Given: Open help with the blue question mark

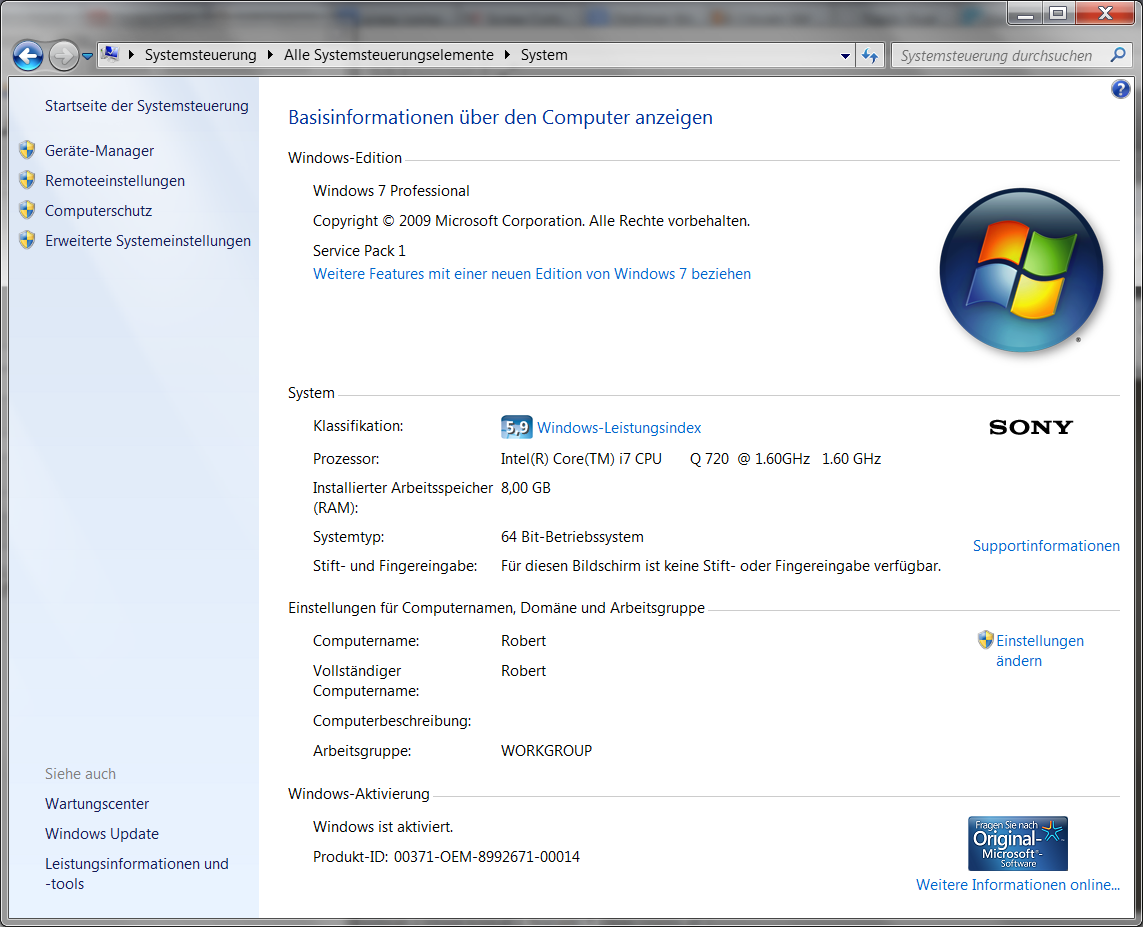Looking at the screenshot, I should point(1120,89).
